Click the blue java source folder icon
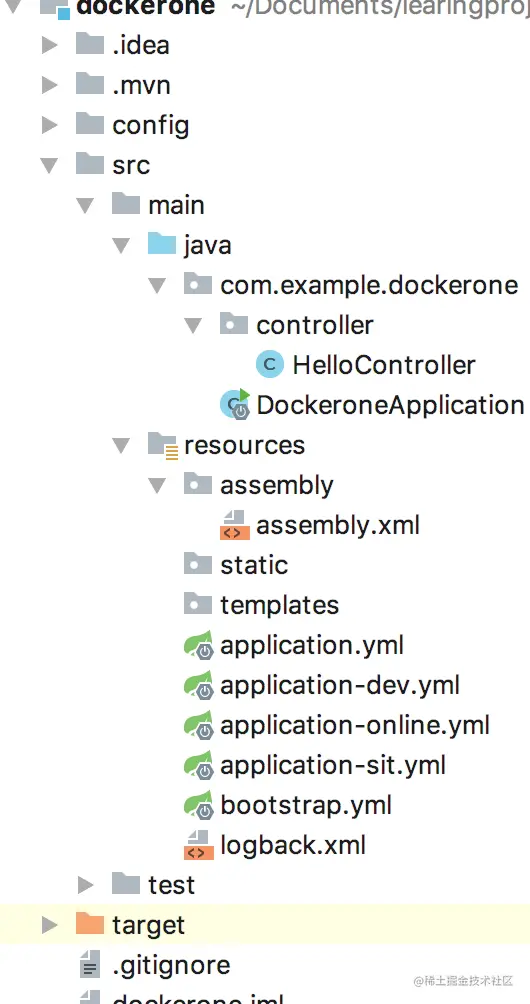The height and width of the screenshot is (1004, 530). (161, 245)
